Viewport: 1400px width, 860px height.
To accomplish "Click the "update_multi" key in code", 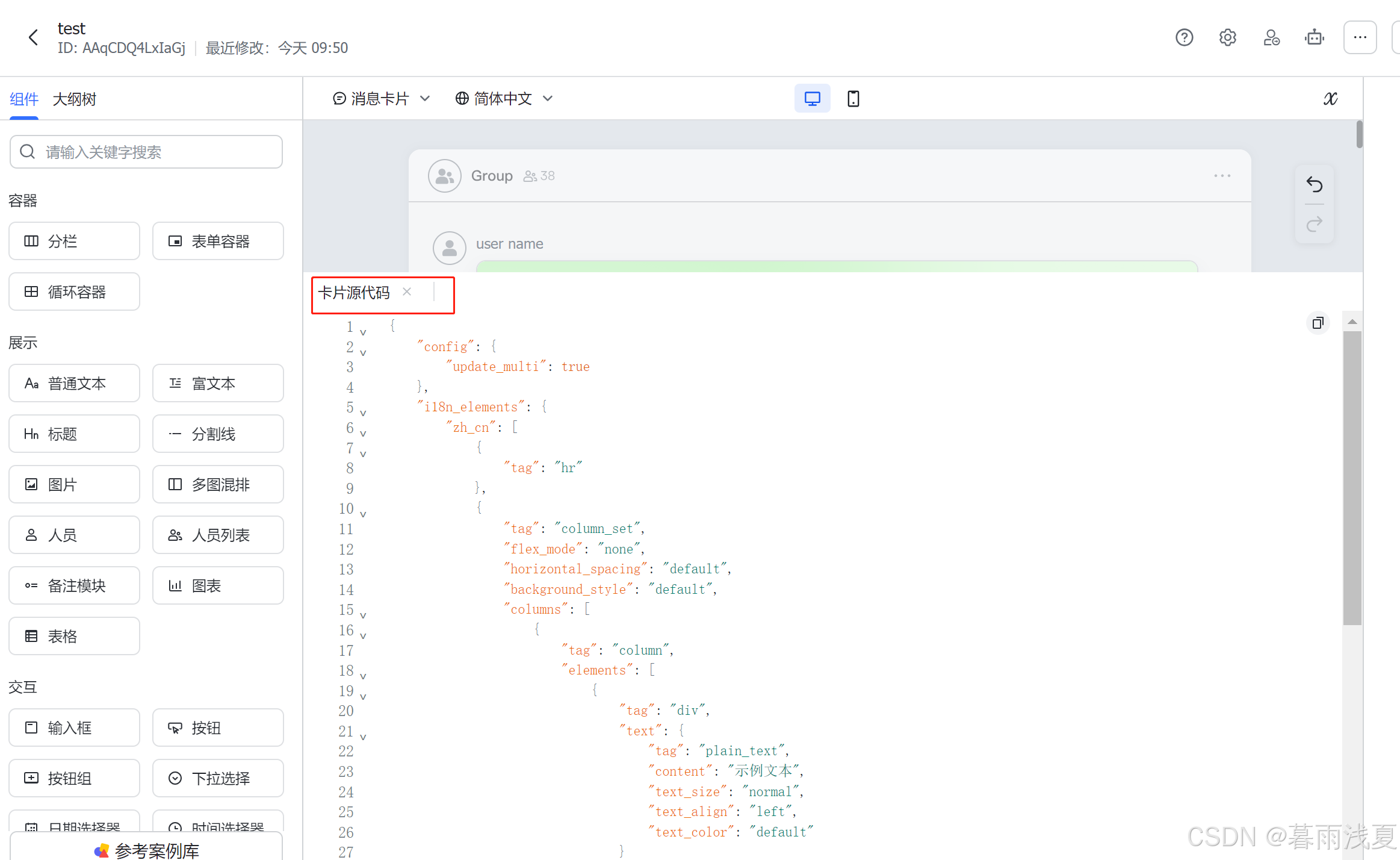I will (x=495, y=366).
